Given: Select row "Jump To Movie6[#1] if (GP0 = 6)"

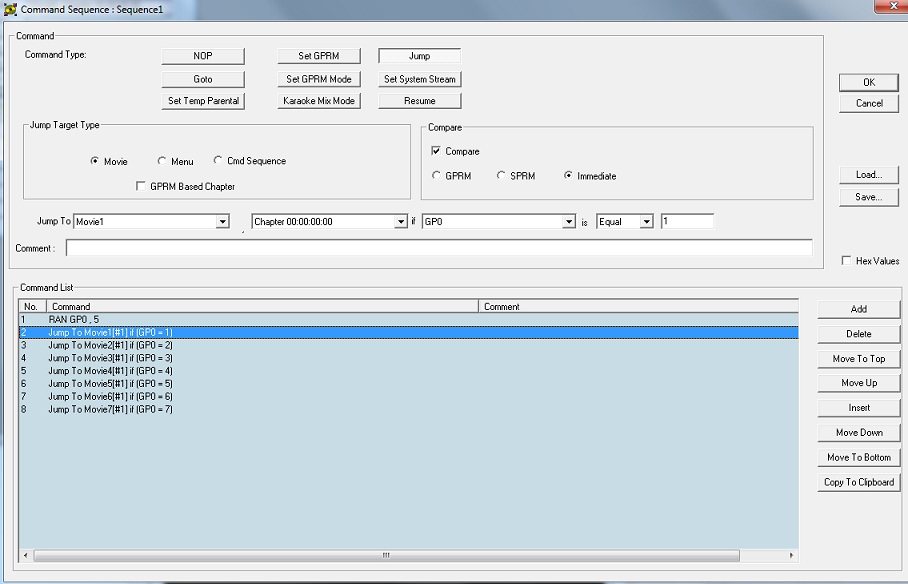Looking at the screenshot, I should tap(408, 396).
